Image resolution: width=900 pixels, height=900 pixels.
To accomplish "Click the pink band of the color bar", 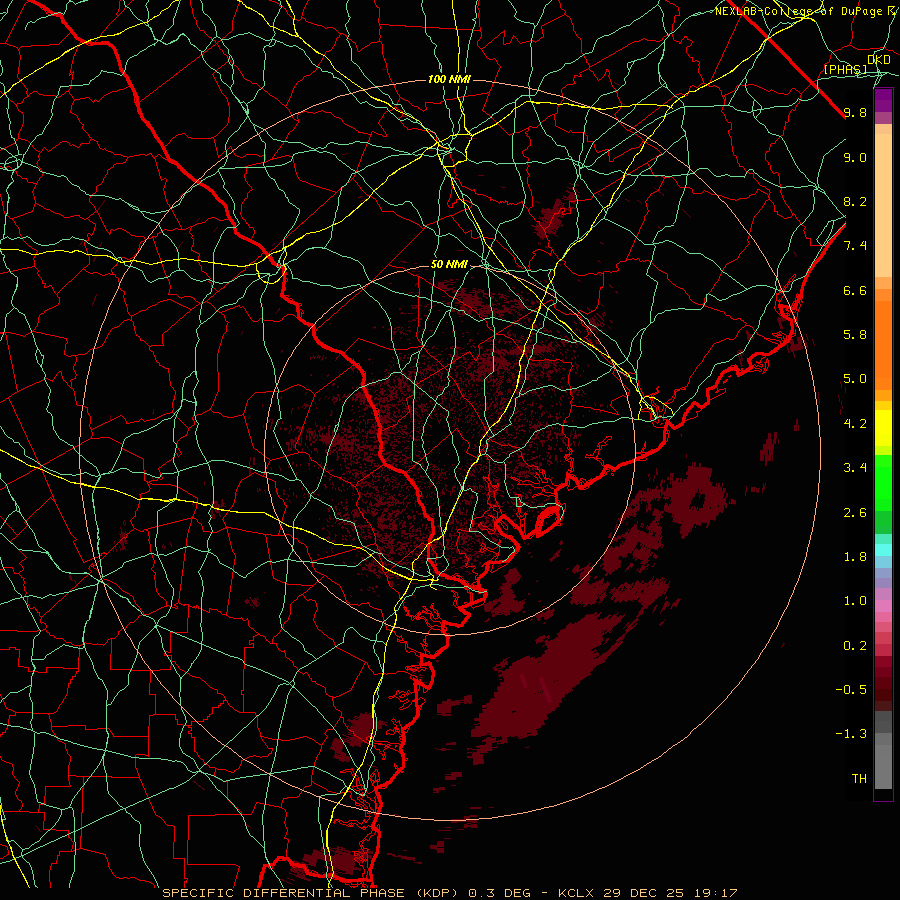I will tap(883, 606).
